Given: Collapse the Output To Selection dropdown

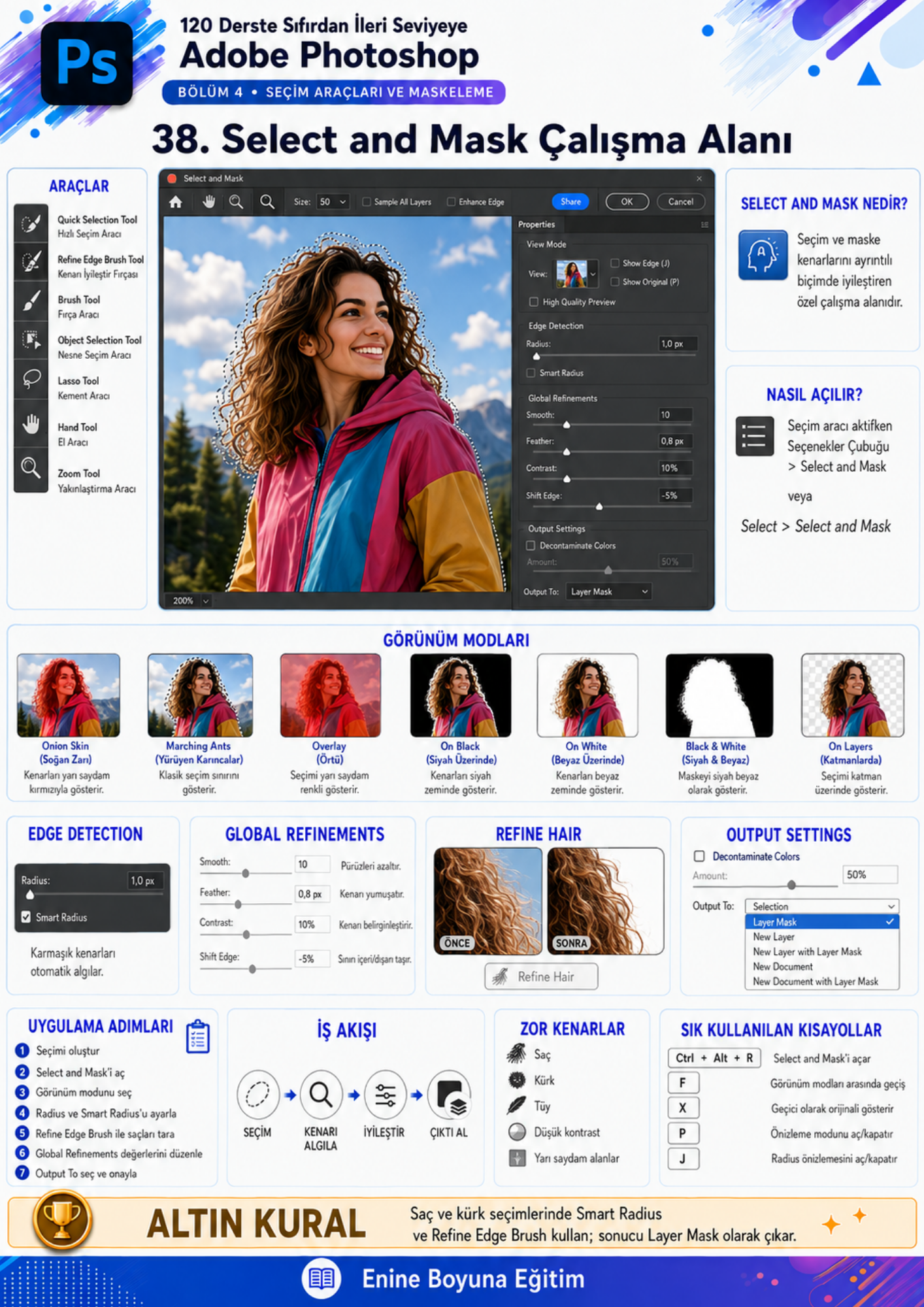Looking at the screenshot, I should pos(822,906).
